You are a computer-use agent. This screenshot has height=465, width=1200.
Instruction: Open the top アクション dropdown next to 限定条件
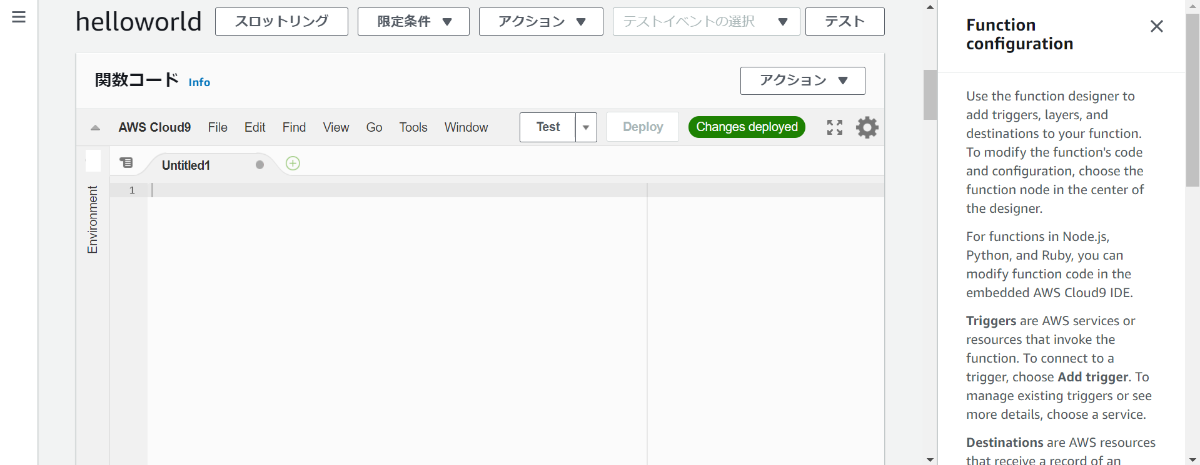tap(541, 21)
